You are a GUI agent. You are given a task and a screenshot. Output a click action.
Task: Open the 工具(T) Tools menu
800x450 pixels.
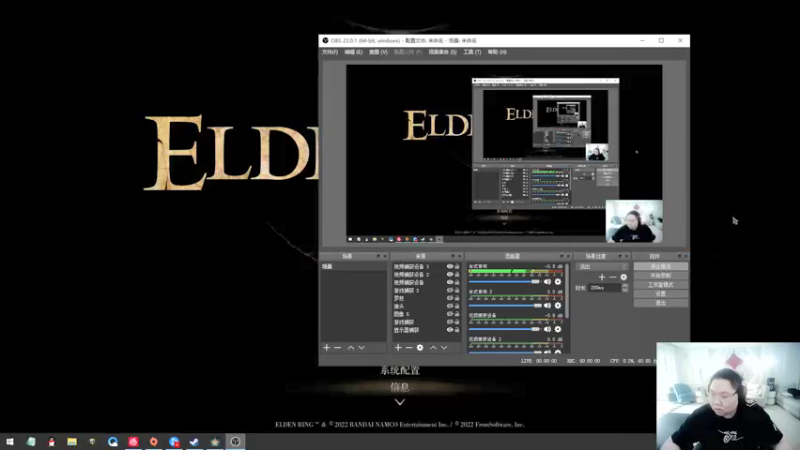472,52
